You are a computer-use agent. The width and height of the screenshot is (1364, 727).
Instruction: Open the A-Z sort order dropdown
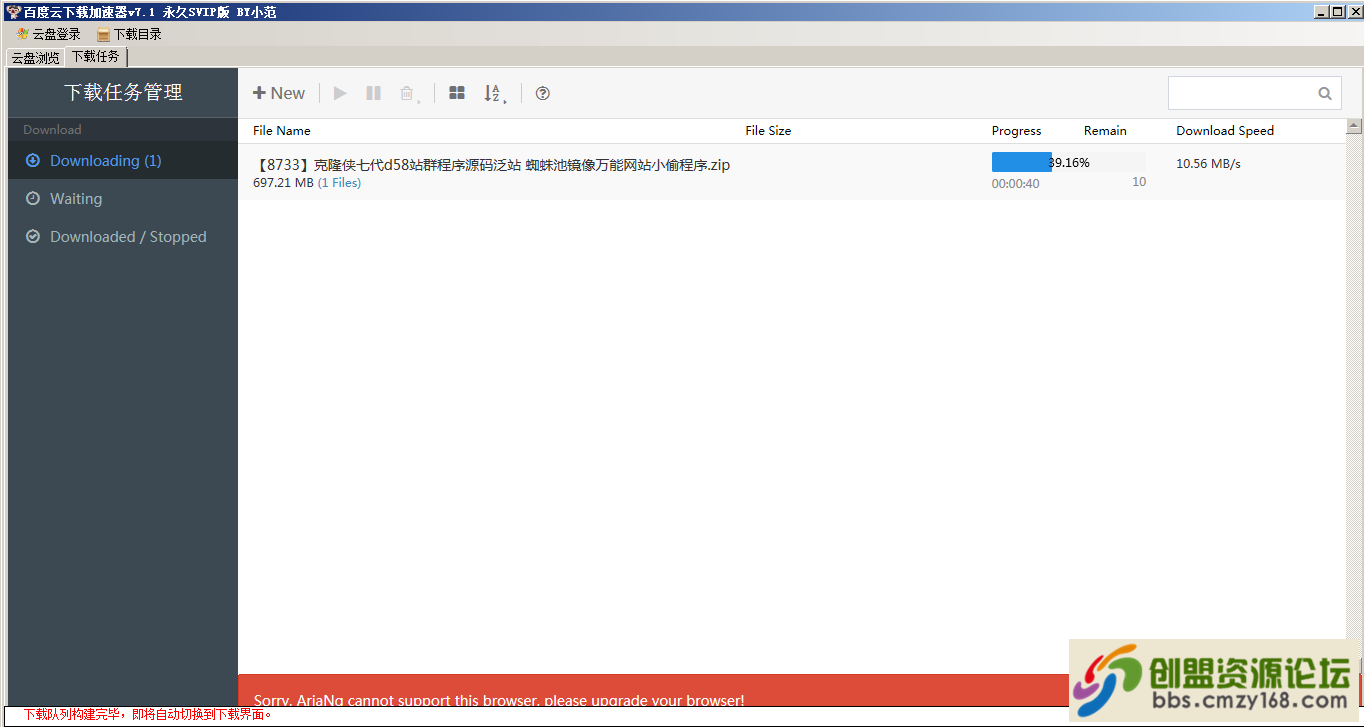494,93
